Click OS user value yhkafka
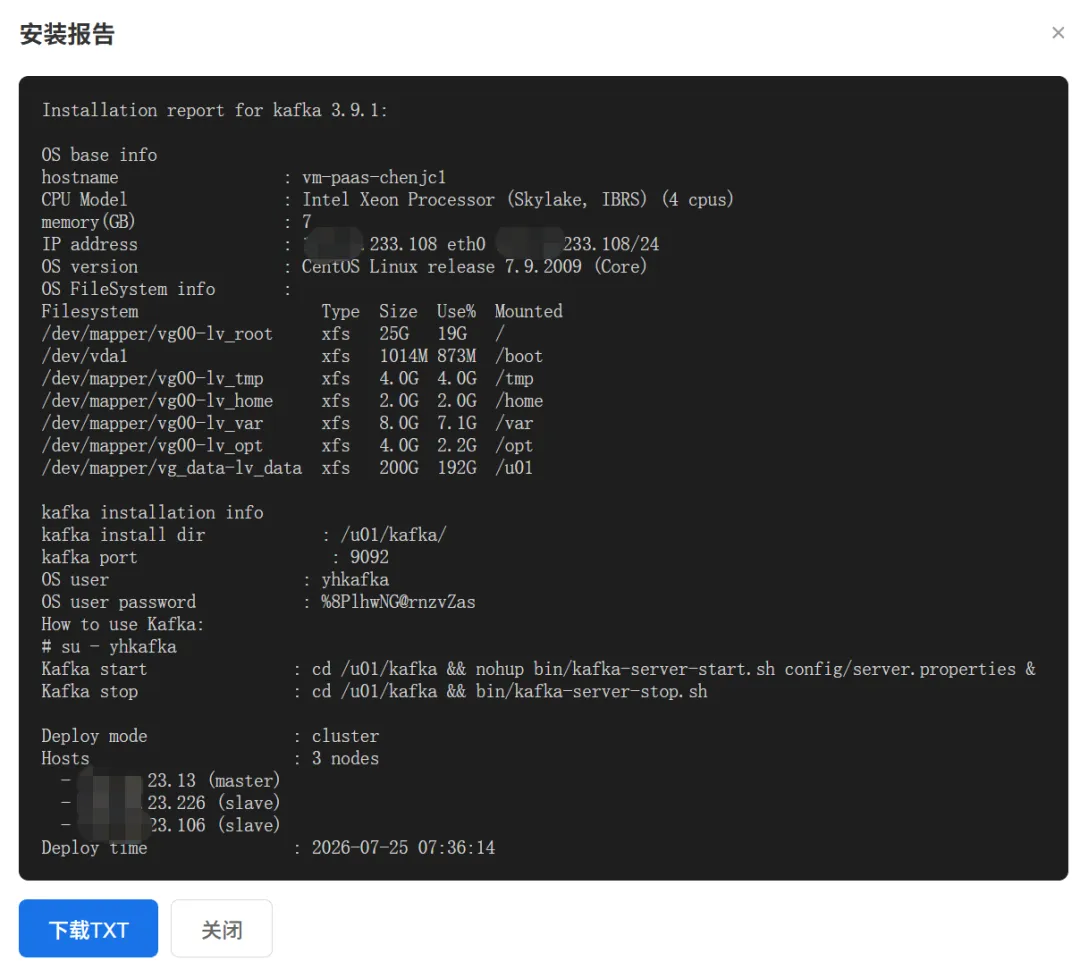The height and width of the screenshot is (978, 1080). pos(355,580)
